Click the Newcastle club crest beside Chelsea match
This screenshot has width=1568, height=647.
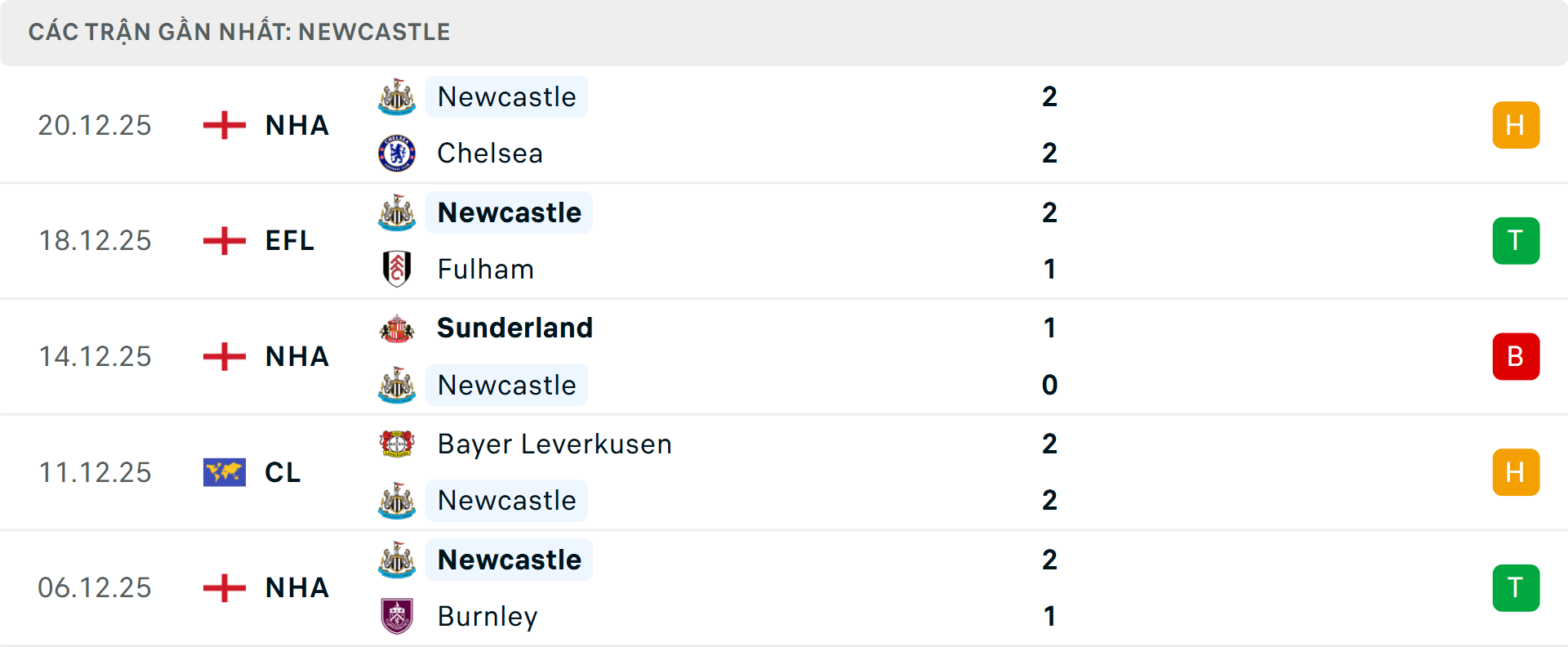click(397, 96)
